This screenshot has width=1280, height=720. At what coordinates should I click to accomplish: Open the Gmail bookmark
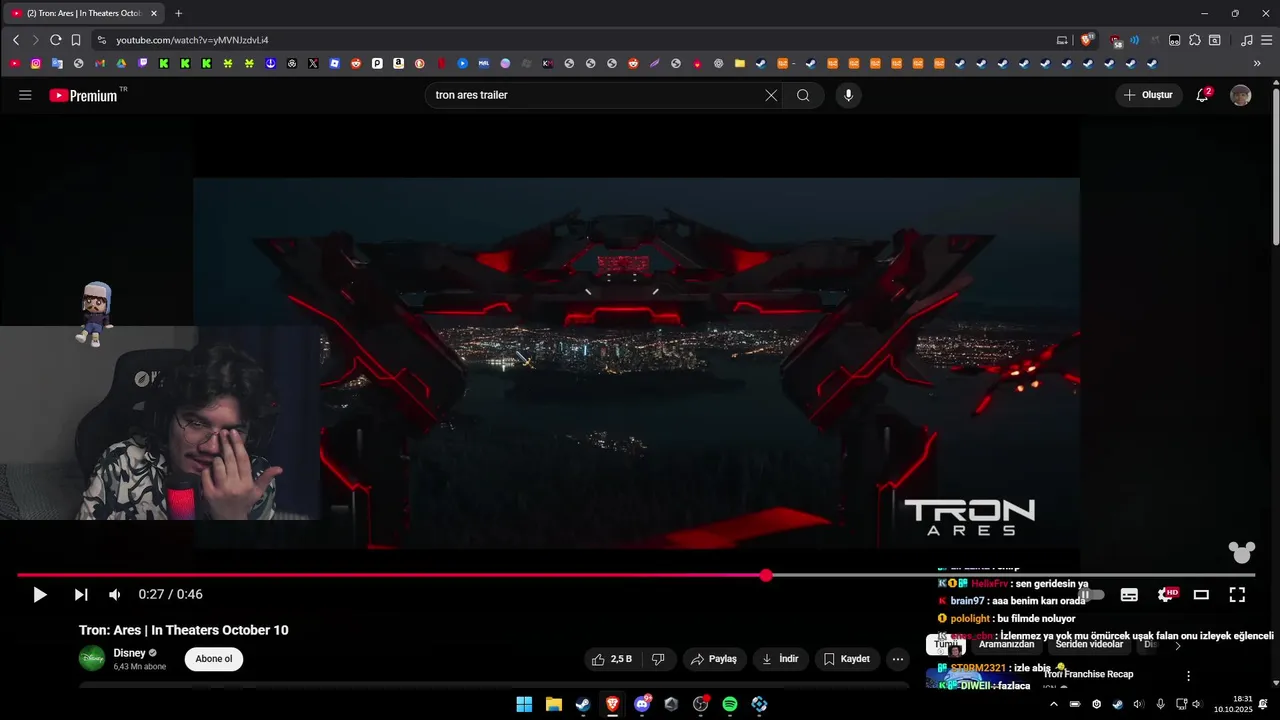(x=100, y=63)
